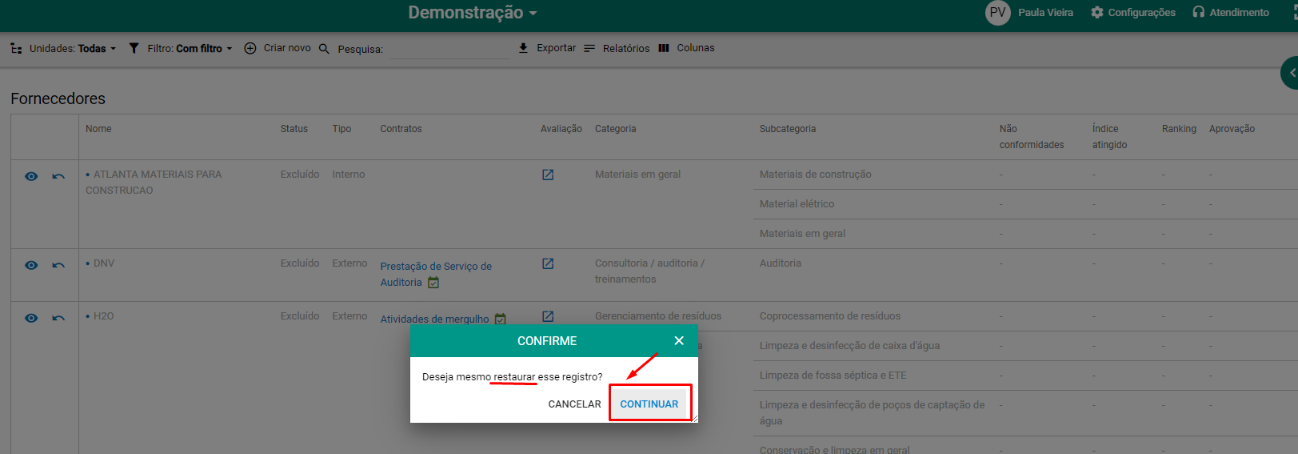Select the ATLANTA MATERIAIS PARA CONSTRUCAO name
The height and width of the screenshot is (454, 1298).
pos(154,182)
